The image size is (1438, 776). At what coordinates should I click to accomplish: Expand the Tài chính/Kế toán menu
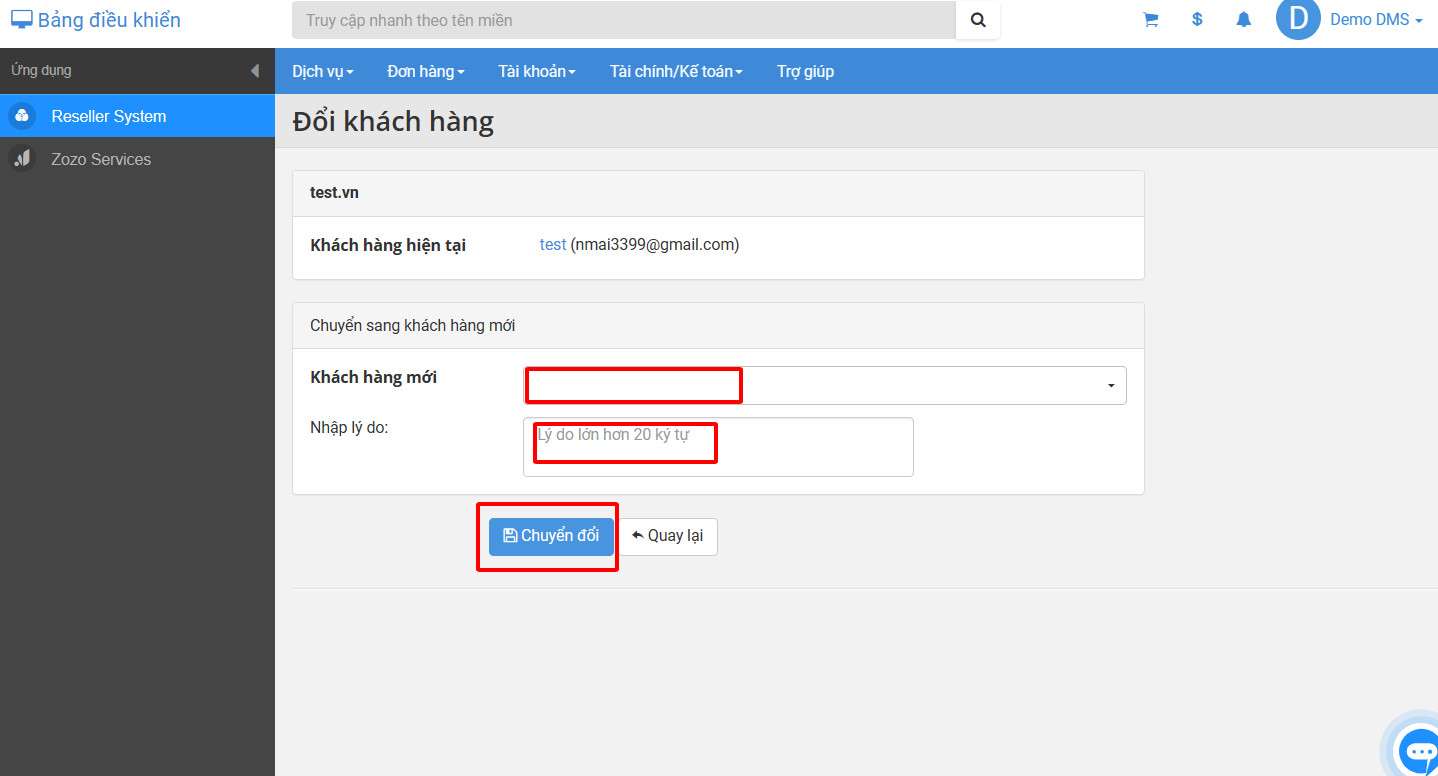[x=676, y=71]
